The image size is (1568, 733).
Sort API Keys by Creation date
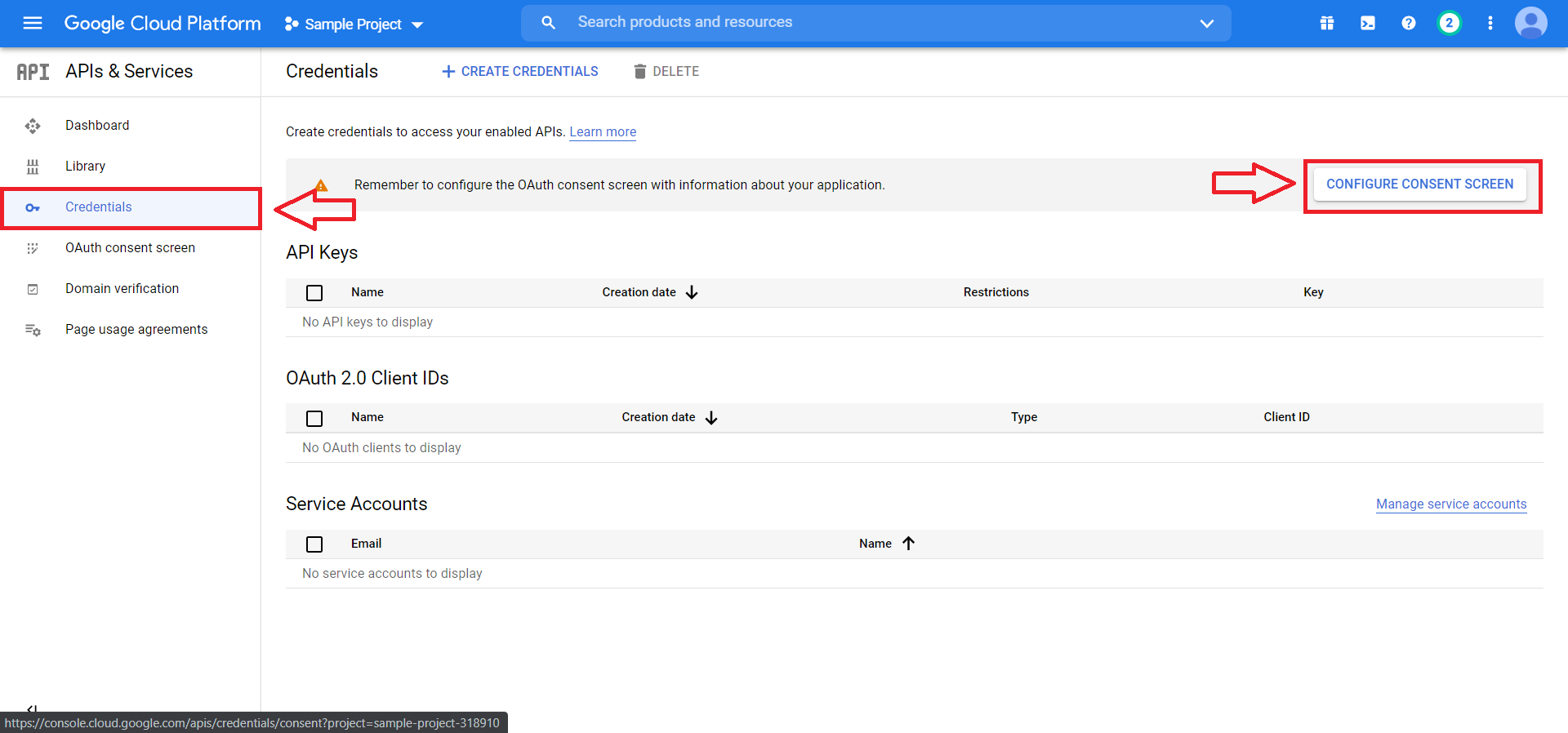(x=639, y=292)
